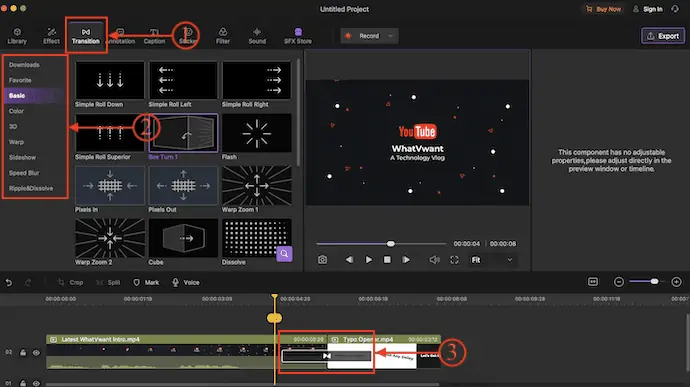
Task: Choose the Simple Roll Down transition
Action: pyautogui.click(x=110, y=81)
